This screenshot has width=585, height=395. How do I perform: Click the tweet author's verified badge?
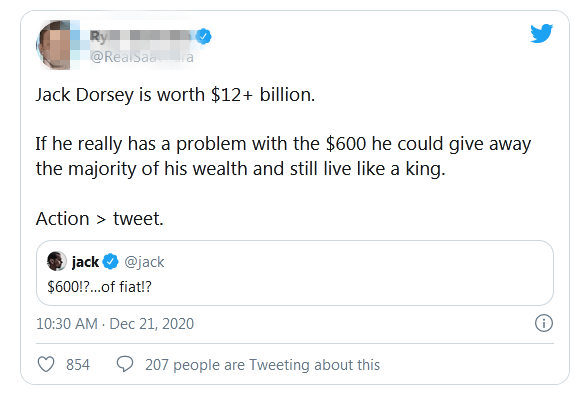[x=203, y=36]
